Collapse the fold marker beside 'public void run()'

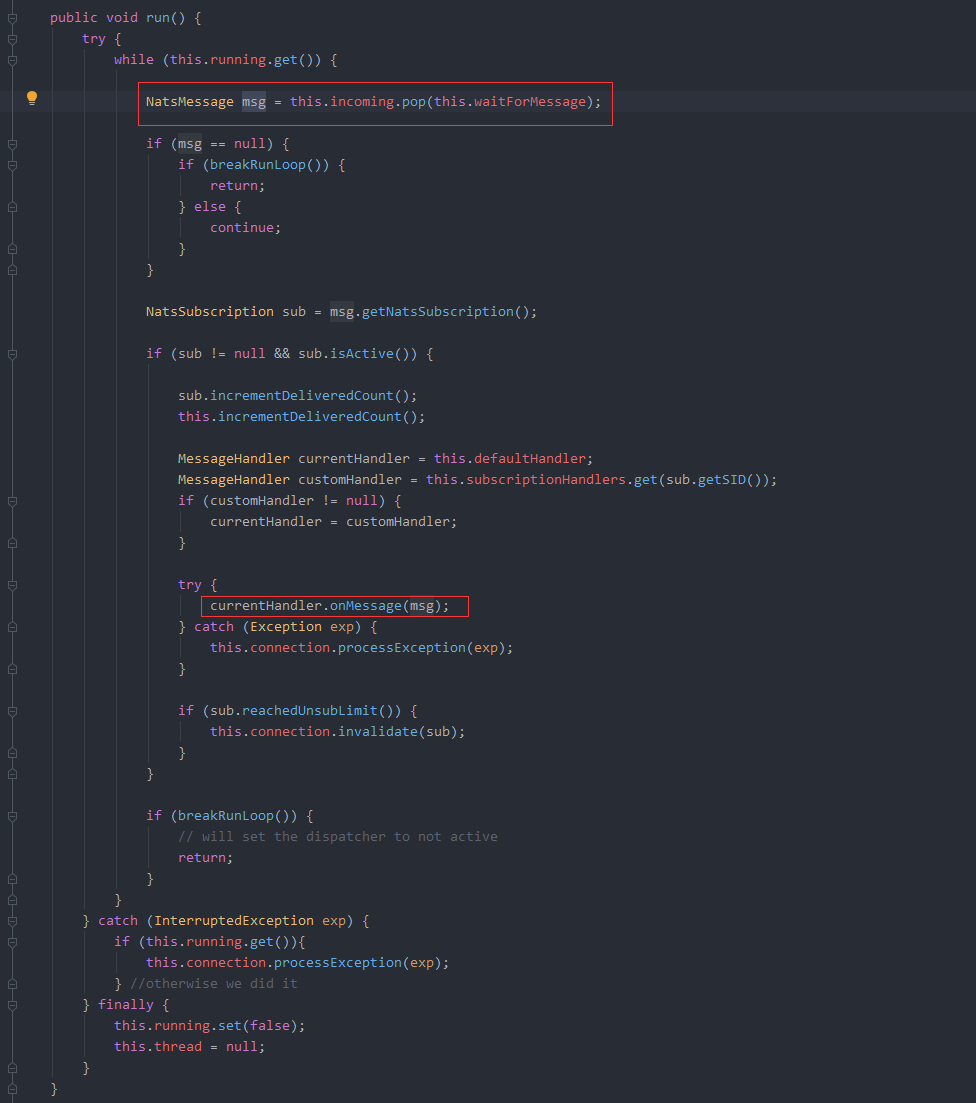coord(13,18)
